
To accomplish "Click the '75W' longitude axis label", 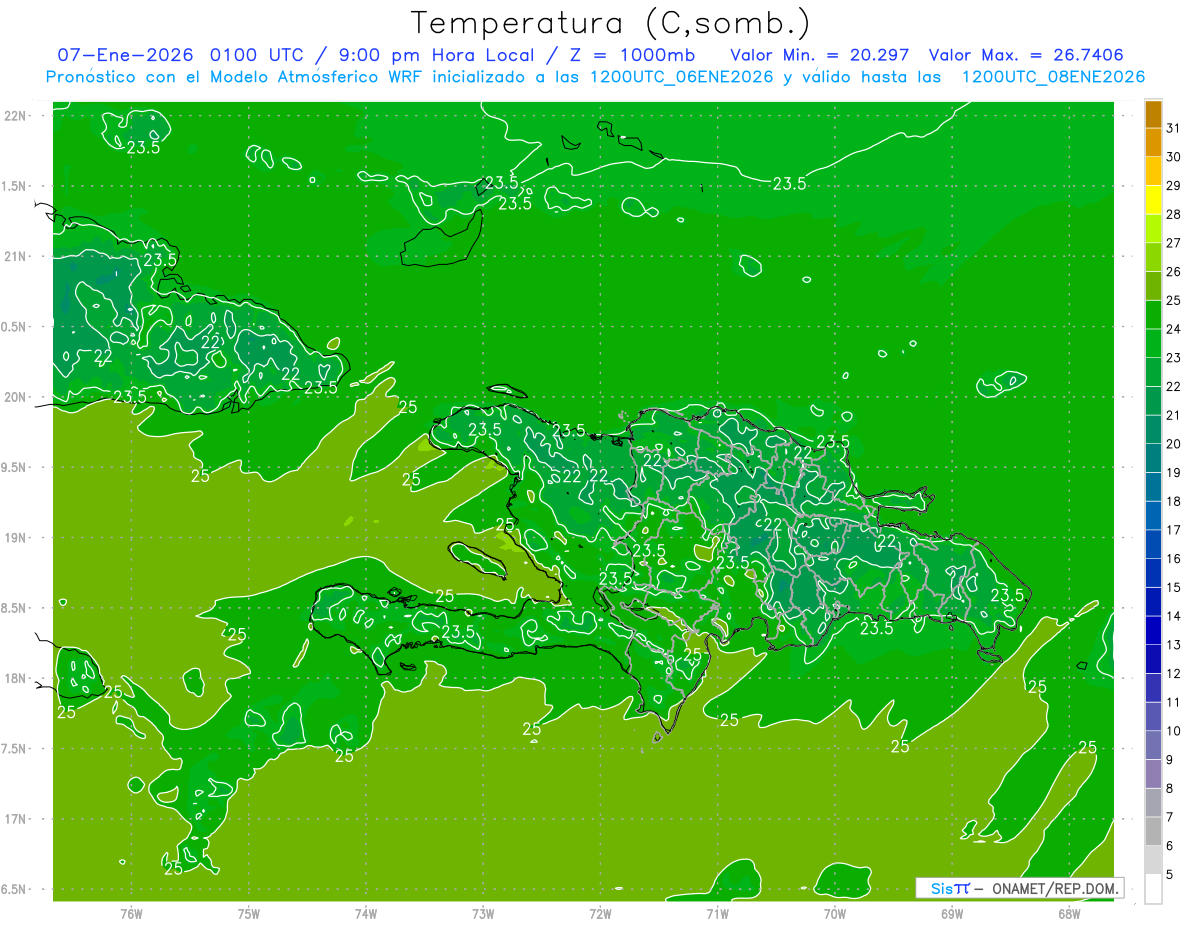I will [x=248, y=915].
